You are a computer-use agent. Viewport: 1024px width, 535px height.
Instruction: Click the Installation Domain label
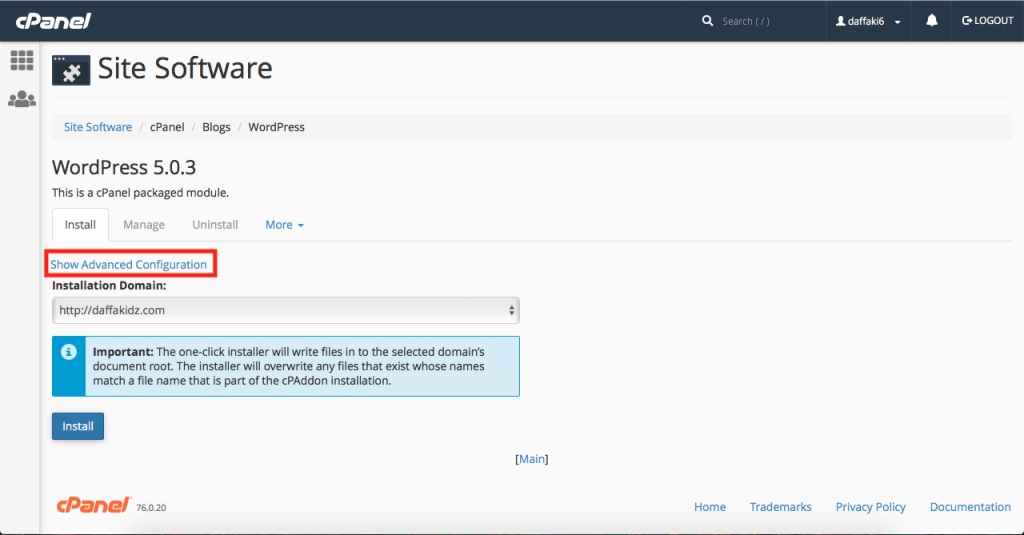pos(109,285)
